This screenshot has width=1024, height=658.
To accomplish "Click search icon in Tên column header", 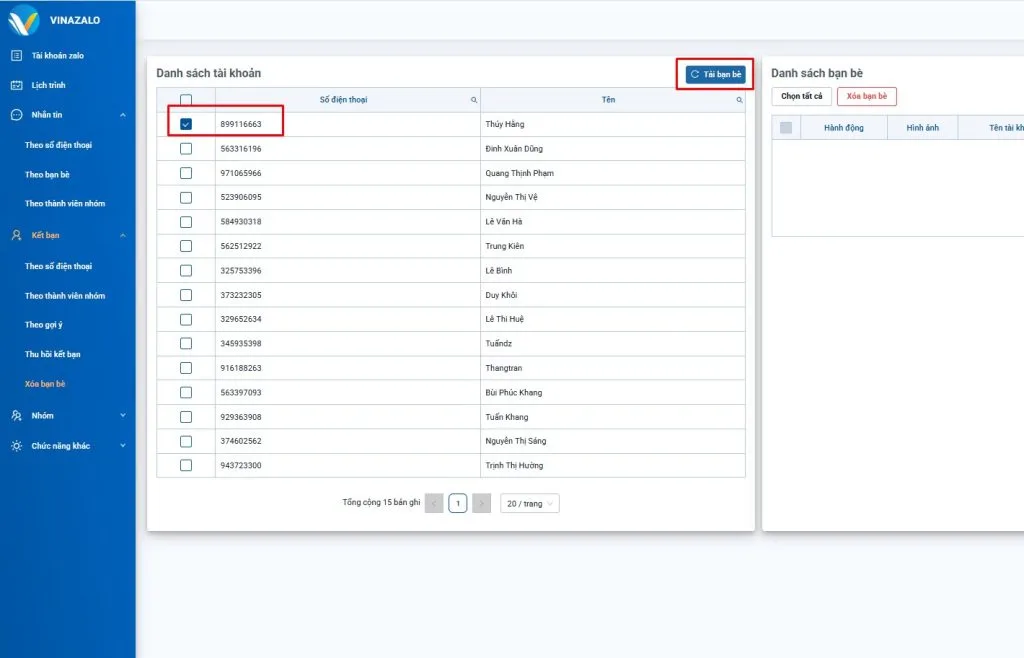I will [739, 100].
